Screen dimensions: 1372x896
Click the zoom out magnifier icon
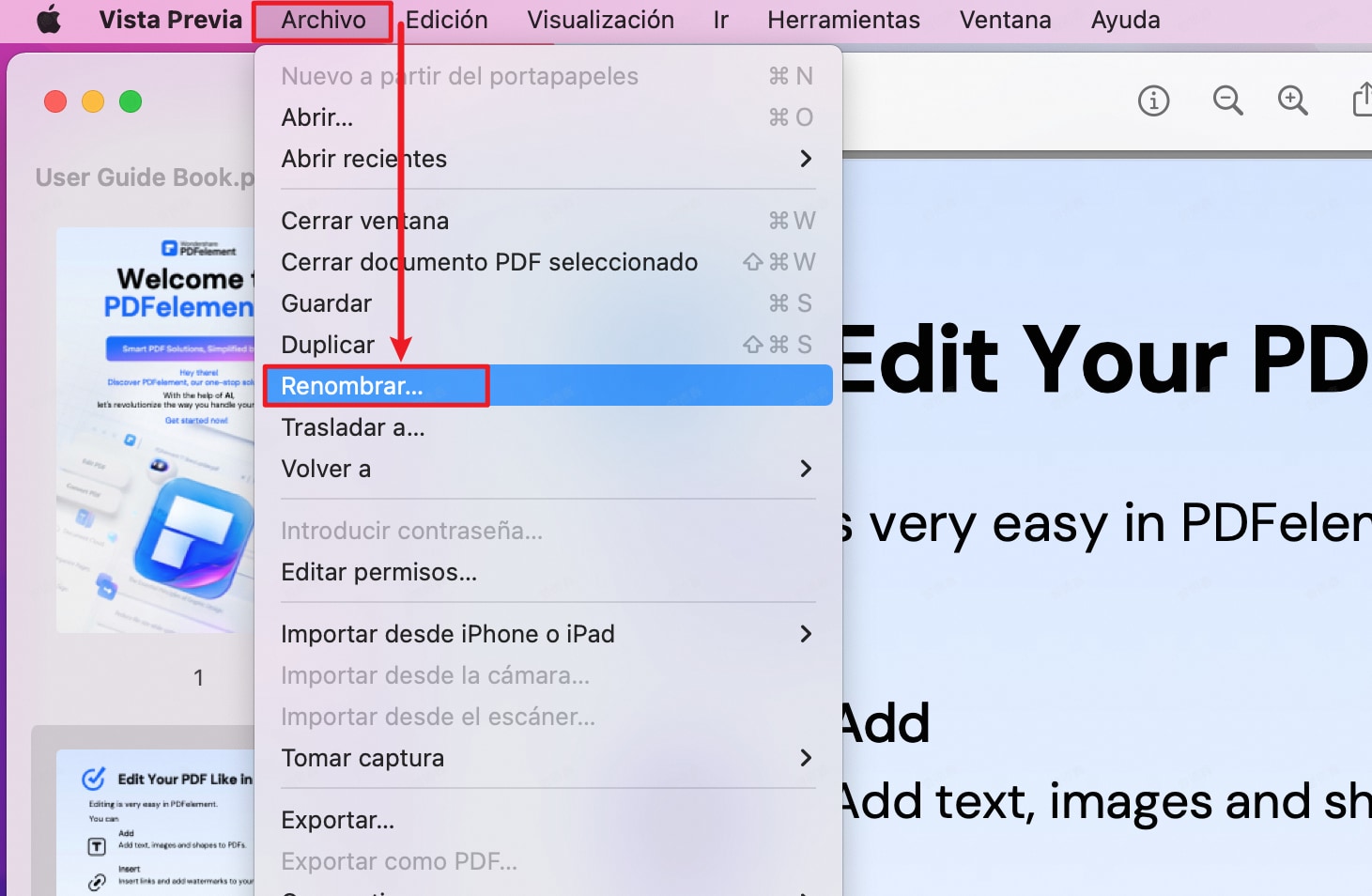(1227, 100)
